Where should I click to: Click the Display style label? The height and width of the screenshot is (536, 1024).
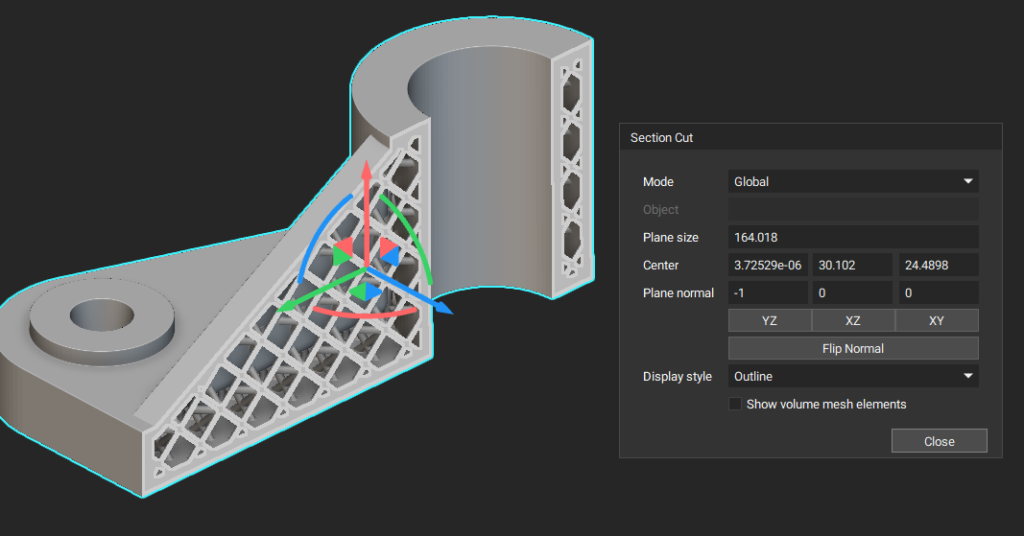[677, 377]
